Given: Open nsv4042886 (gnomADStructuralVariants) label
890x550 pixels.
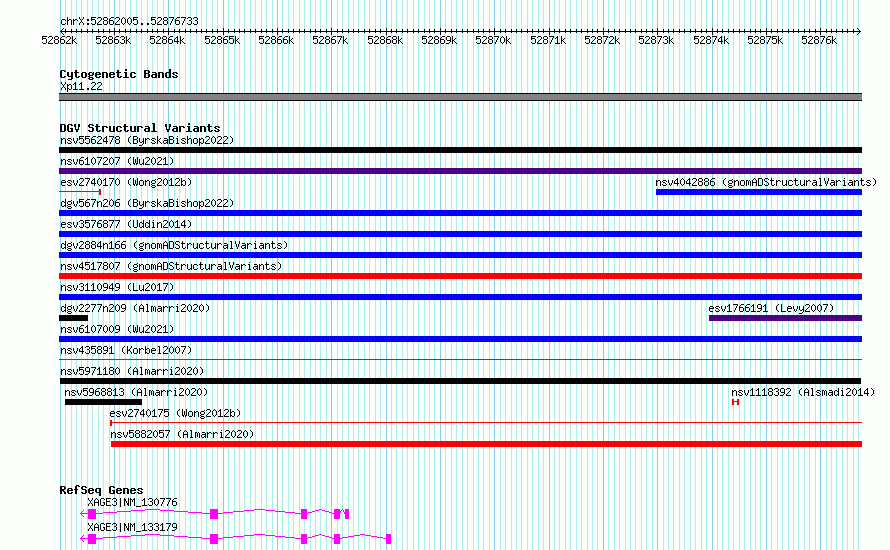Looking at the screenshot, I should coord(766,182).
